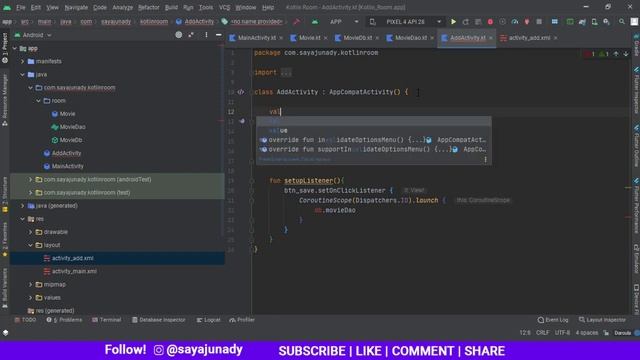
Task: Expand the values folder
Action: (31, 298)
